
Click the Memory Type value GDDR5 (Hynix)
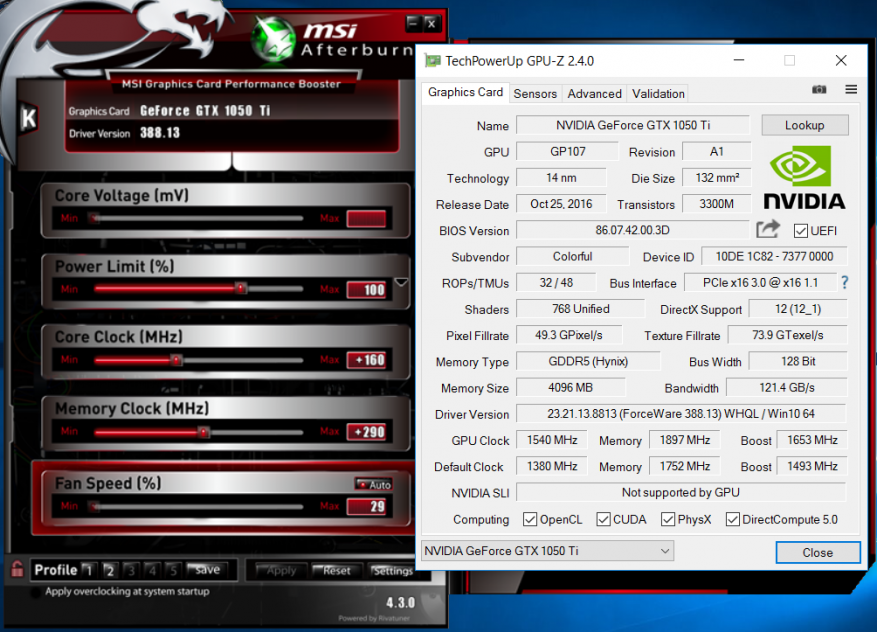588,361
